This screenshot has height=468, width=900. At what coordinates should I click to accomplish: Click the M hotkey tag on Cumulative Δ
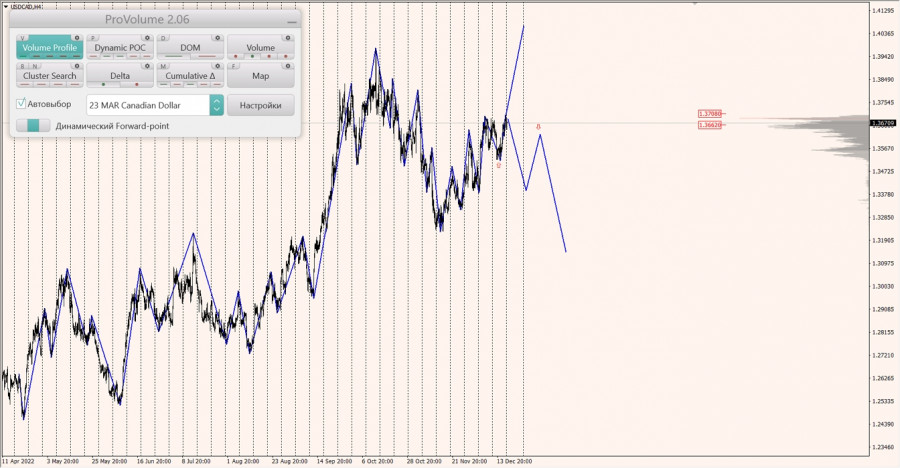click(x=164, y=67)
